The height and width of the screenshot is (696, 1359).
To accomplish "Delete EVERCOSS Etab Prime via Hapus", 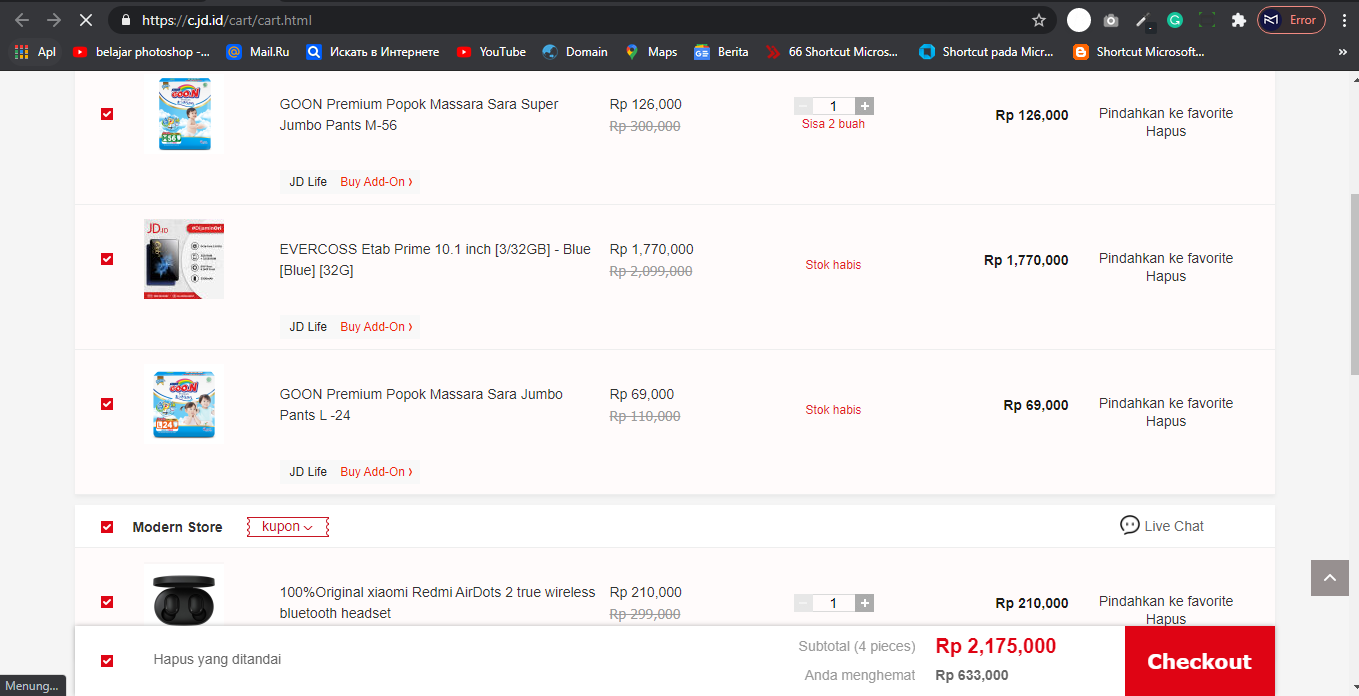I will click(x=1166, y=276).
